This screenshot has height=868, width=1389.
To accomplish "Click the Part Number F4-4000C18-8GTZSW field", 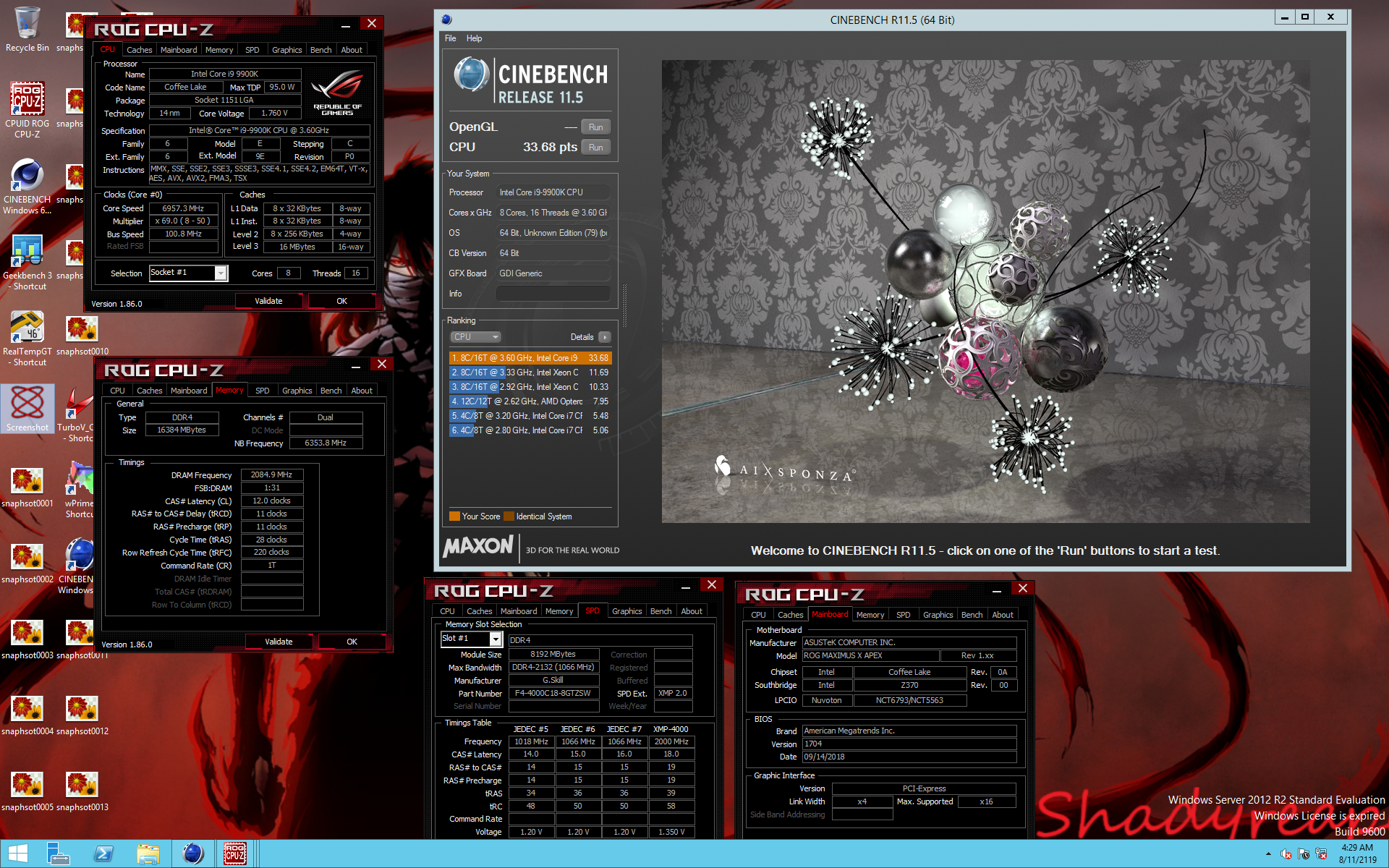I will (553, 693).
